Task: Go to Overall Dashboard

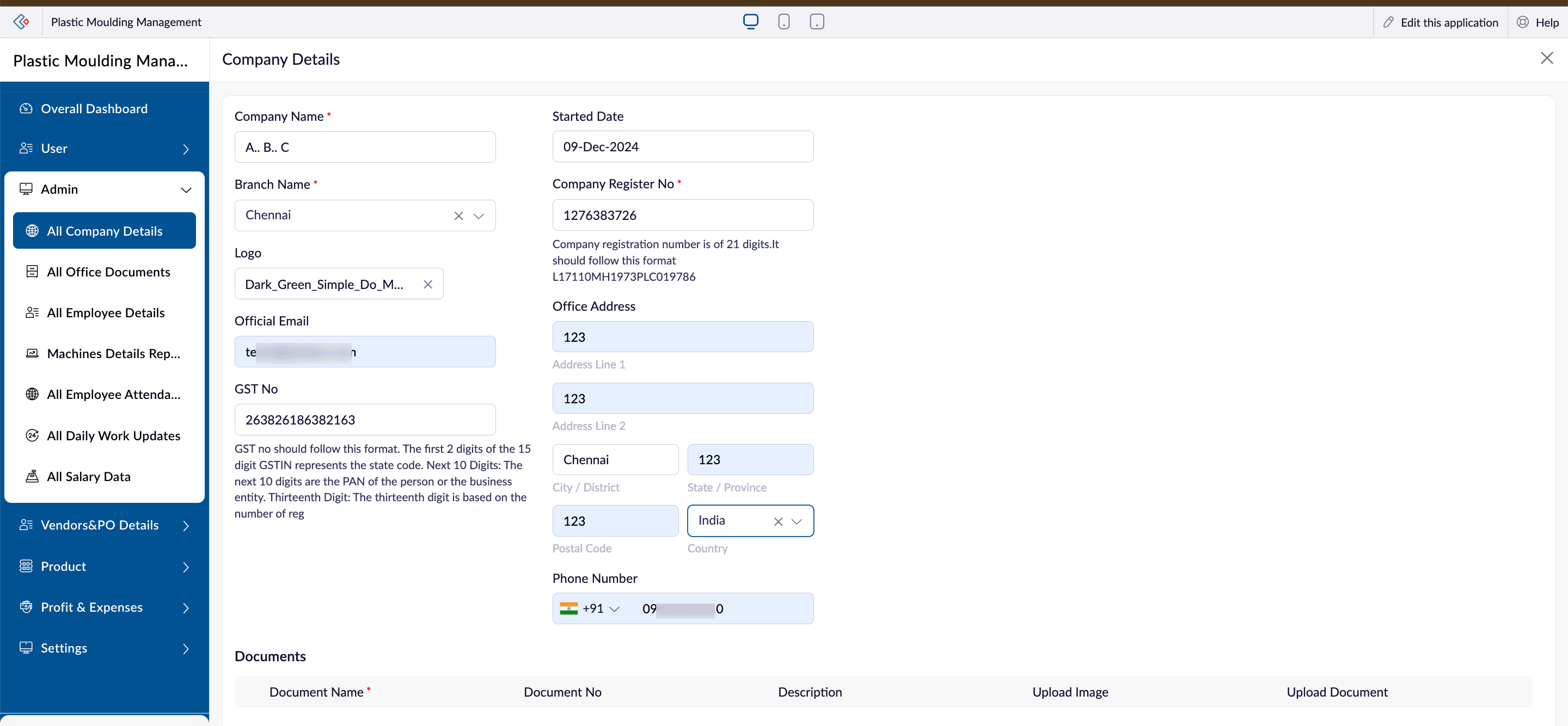Action: (94, 108)
